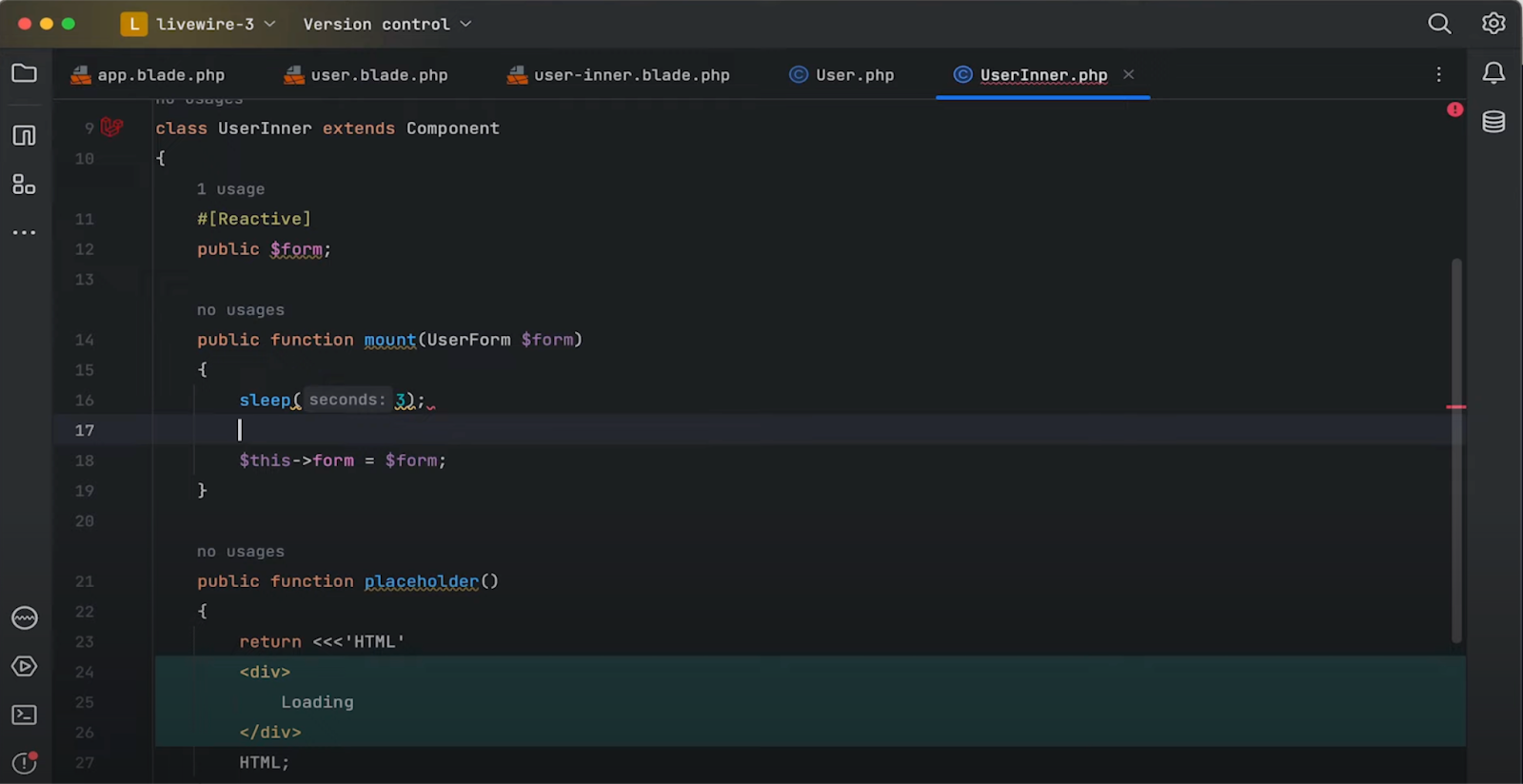Image resolution: width=1523 pixels, height=784 pixels.
Task: Click the "no usages" hint above placeholder
Action: coord(241,552)
